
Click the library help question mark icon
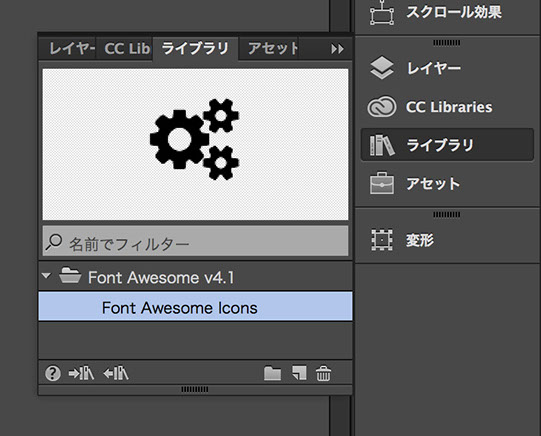point(53,373)
